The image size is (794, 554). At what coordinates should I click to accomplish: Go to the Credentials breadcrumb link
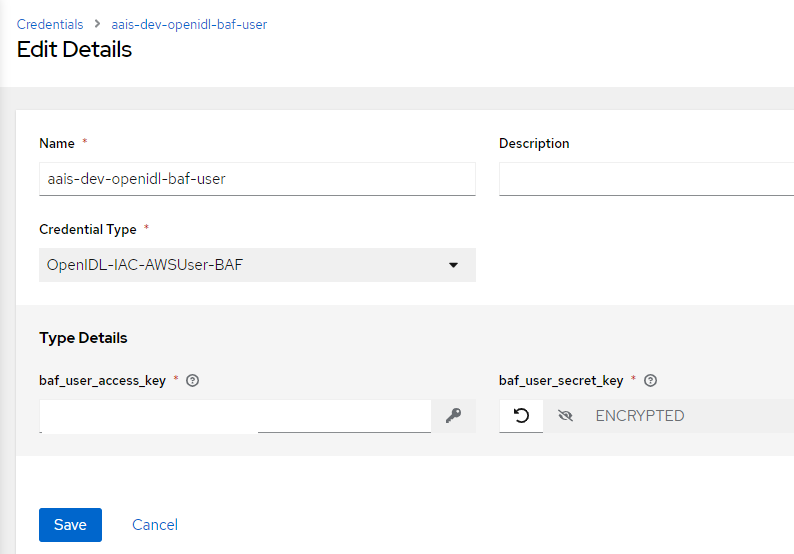click(50, 24)
